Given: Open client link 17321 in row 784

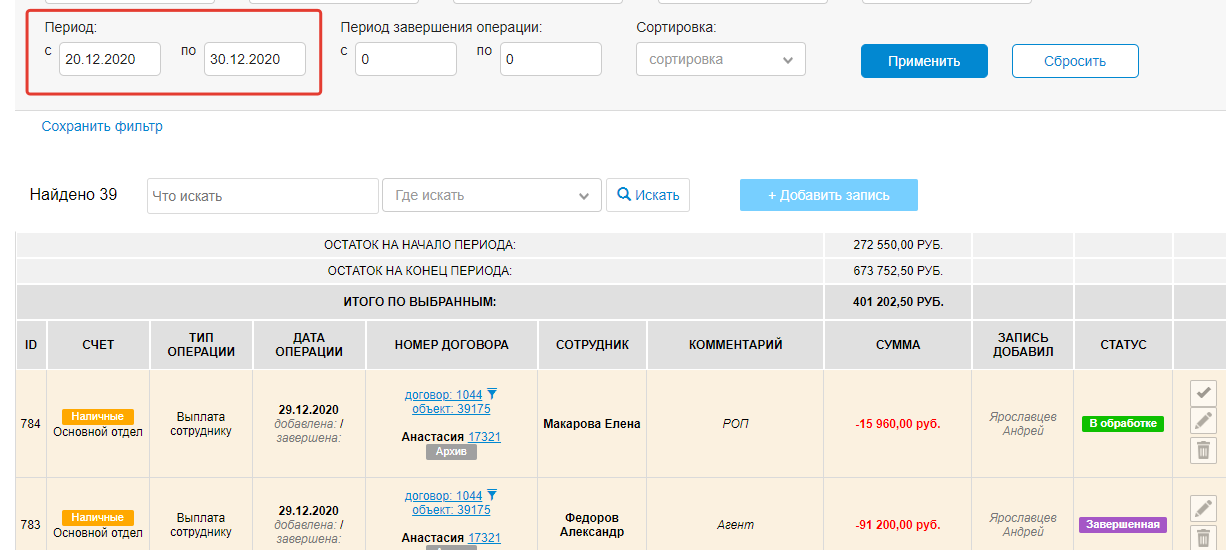Looking at the screenshot, I should pyautogui.click(x=484, y=437).
